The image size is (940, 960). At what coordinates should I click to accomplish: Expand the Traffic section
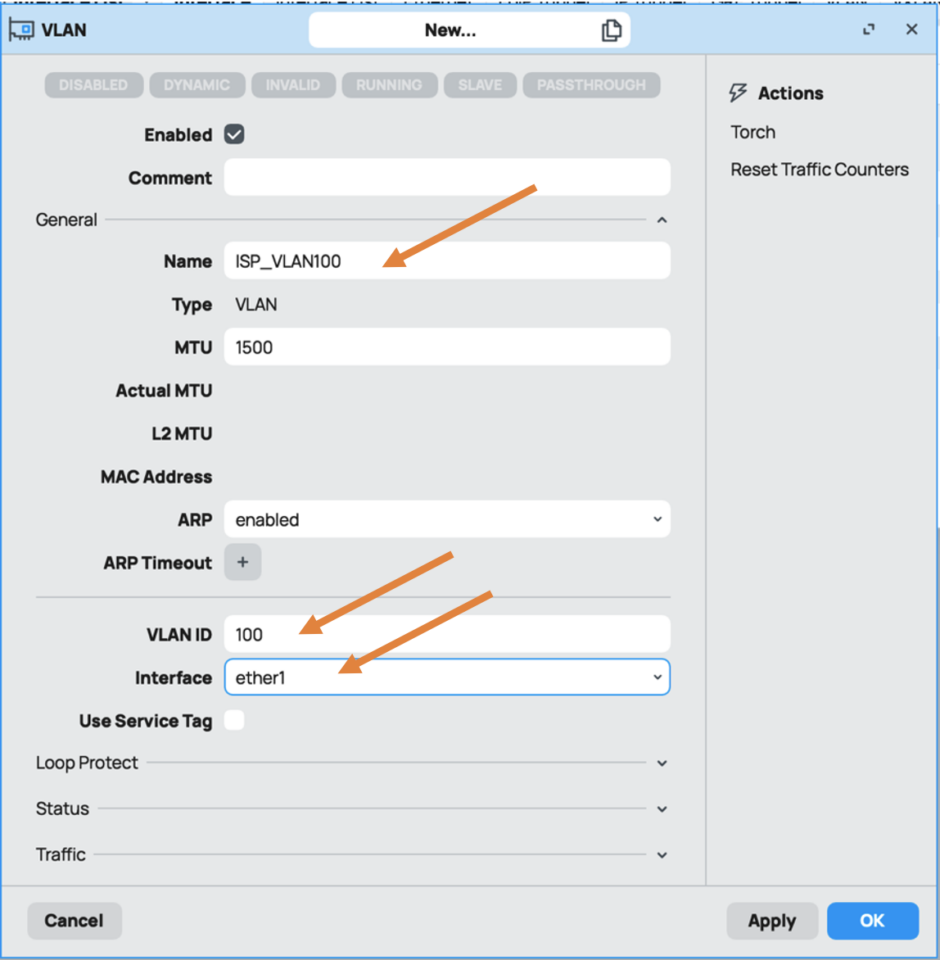tap(661, 854)
